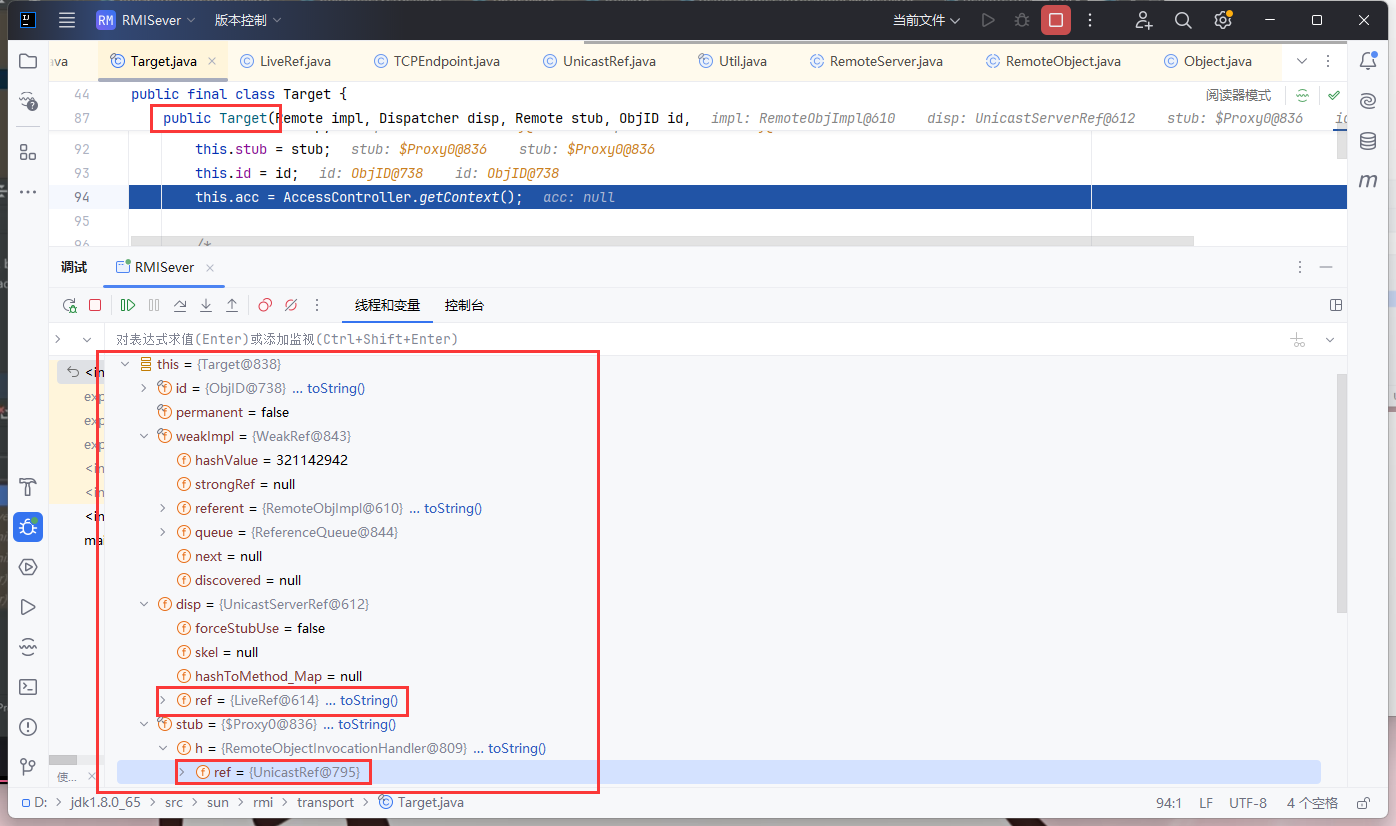Screen dimensions: 1396x826
Task: Rerun the debug session with rerun icon
Action: pos(69,305)
